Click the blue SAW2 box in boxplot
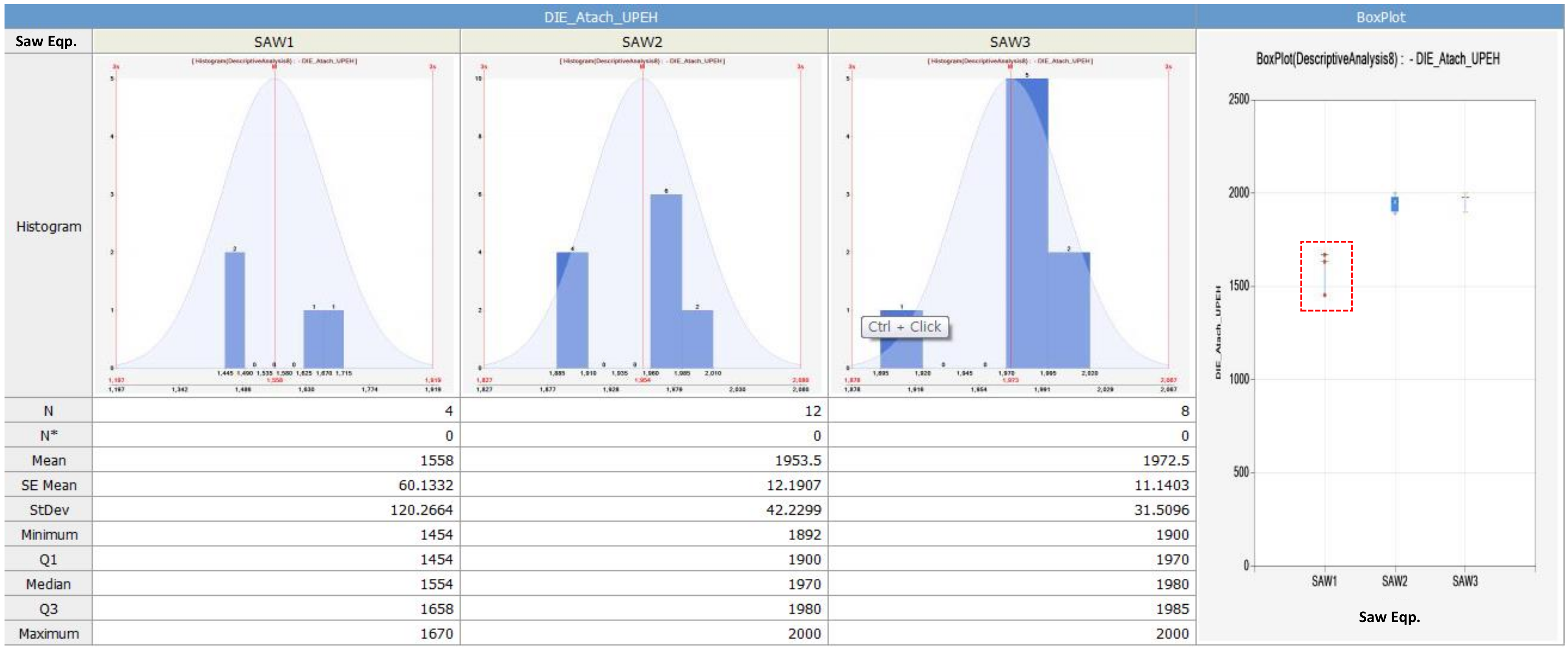The image size is (1568, 650). click(1395, 204)
